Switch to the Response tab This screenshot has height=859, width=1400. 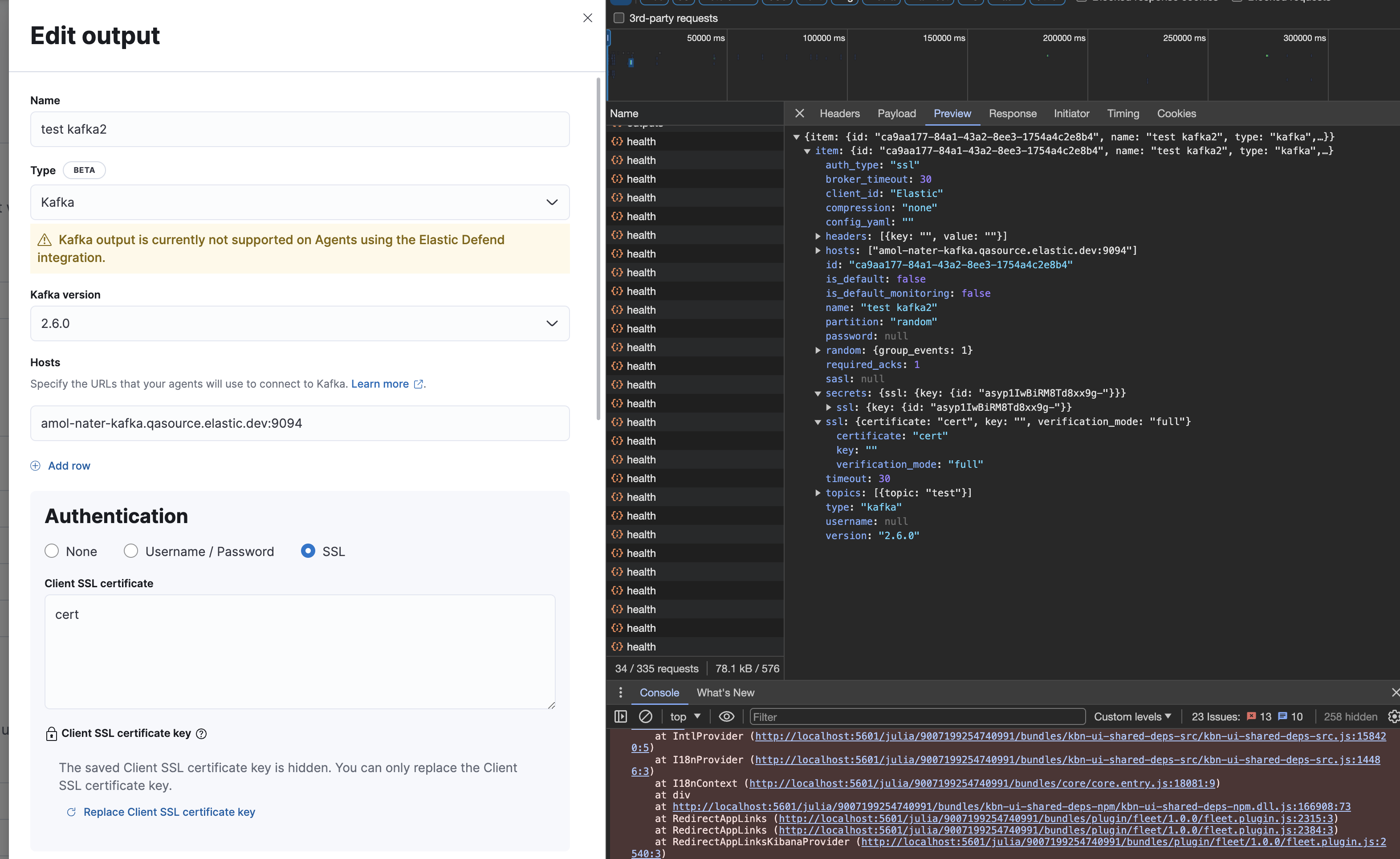click(1013, 113)
